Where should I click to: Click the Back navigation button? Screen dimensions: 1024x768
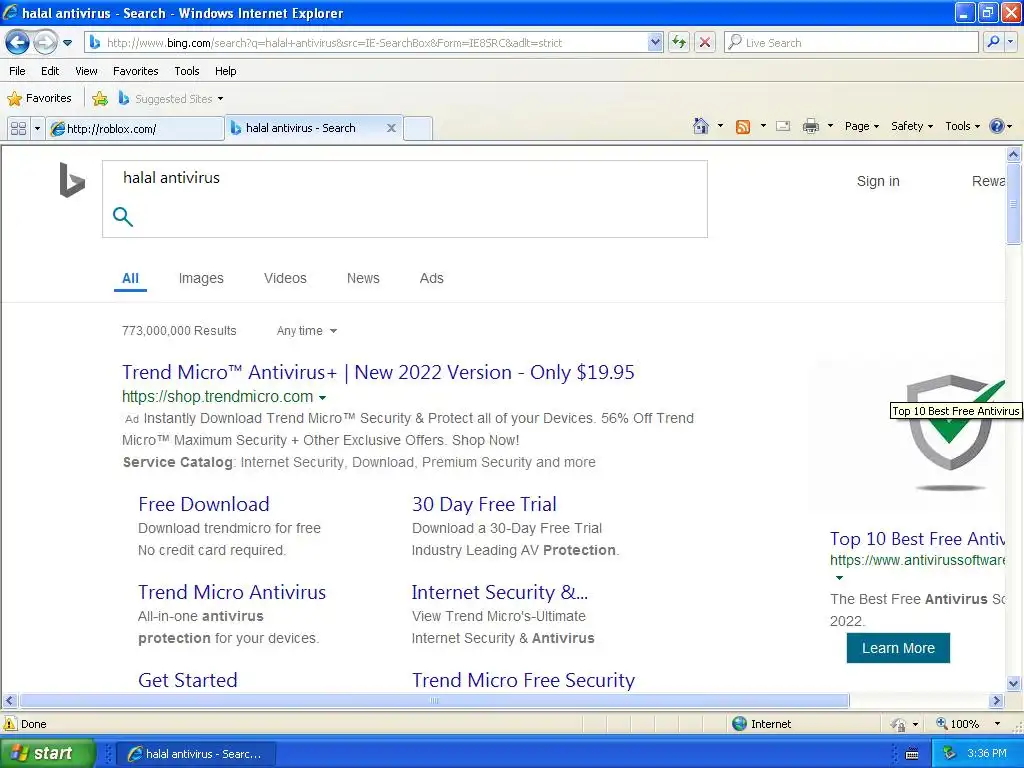tap(18, 43)
